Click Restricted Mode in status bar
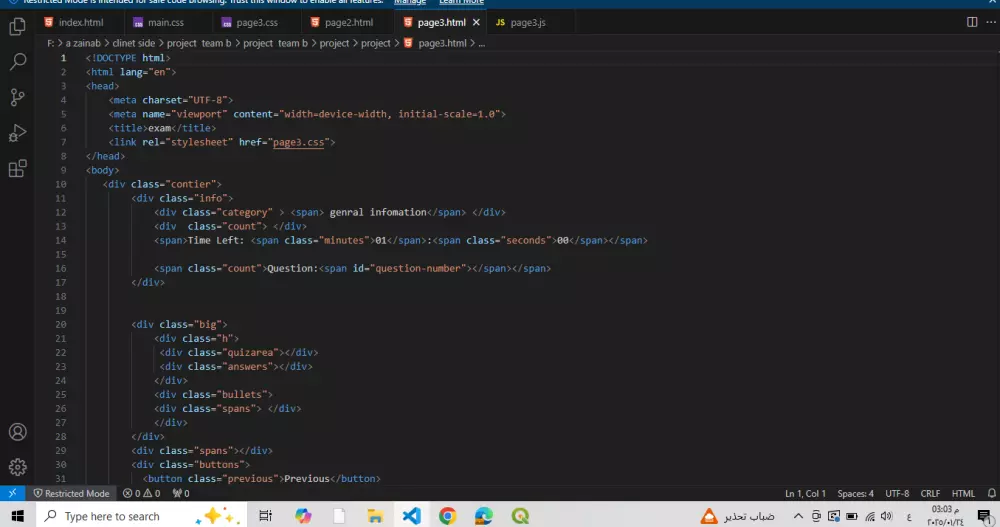The image size is (1000, 527). tap(71, 493)
